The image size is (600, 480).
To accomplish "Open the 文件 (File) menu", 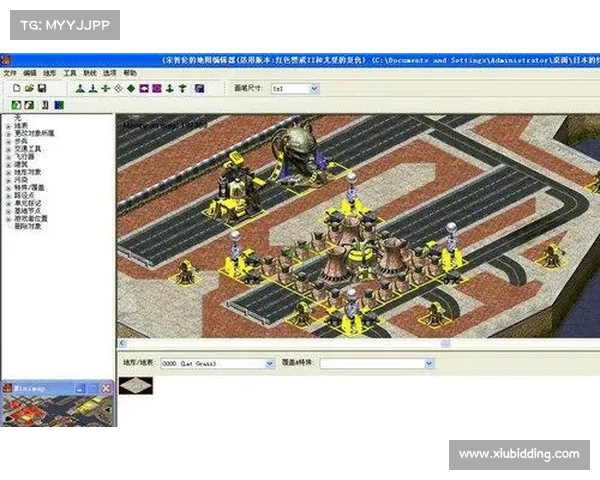I will click(x=9, y=74).
